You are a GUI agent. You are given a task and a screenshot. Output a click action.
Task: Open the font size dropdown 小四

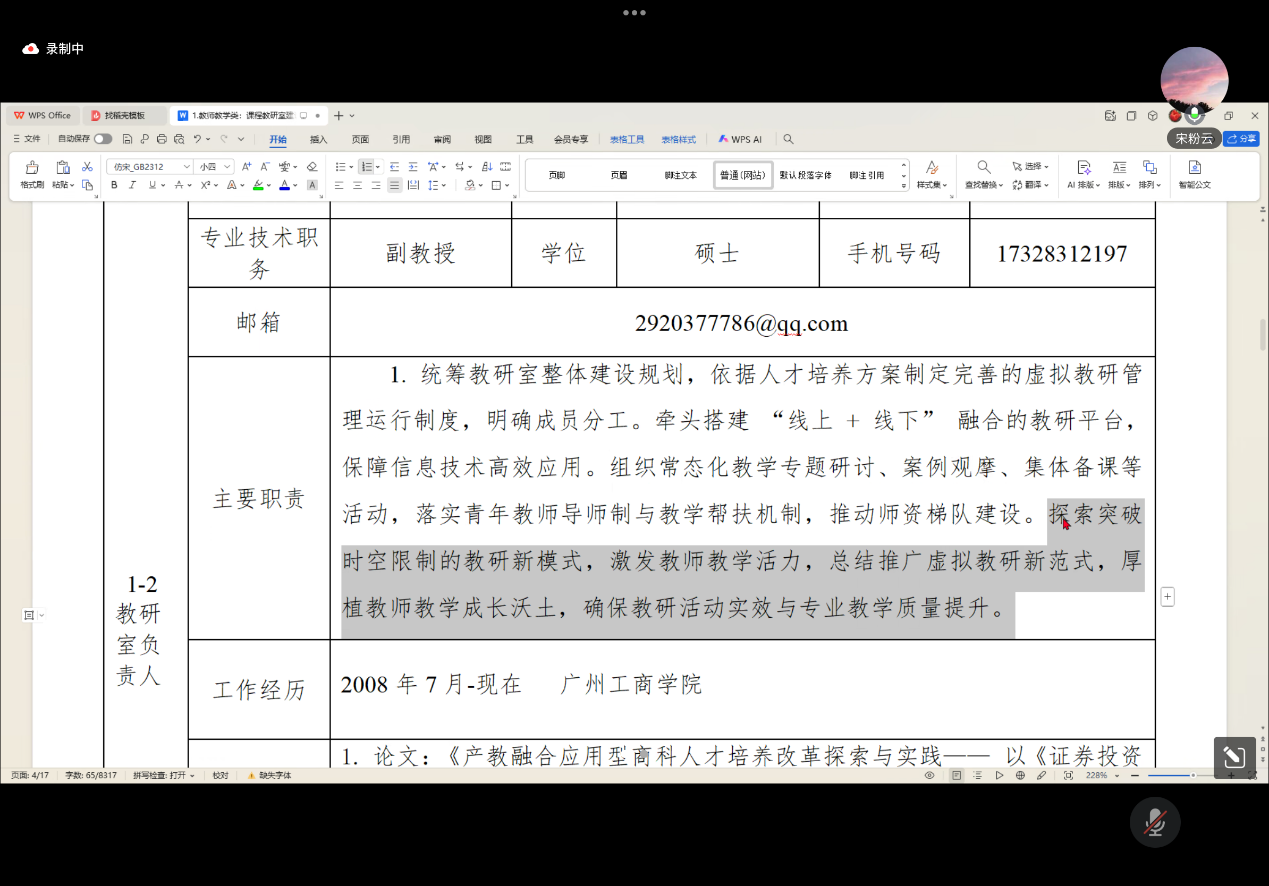(214, 167)
